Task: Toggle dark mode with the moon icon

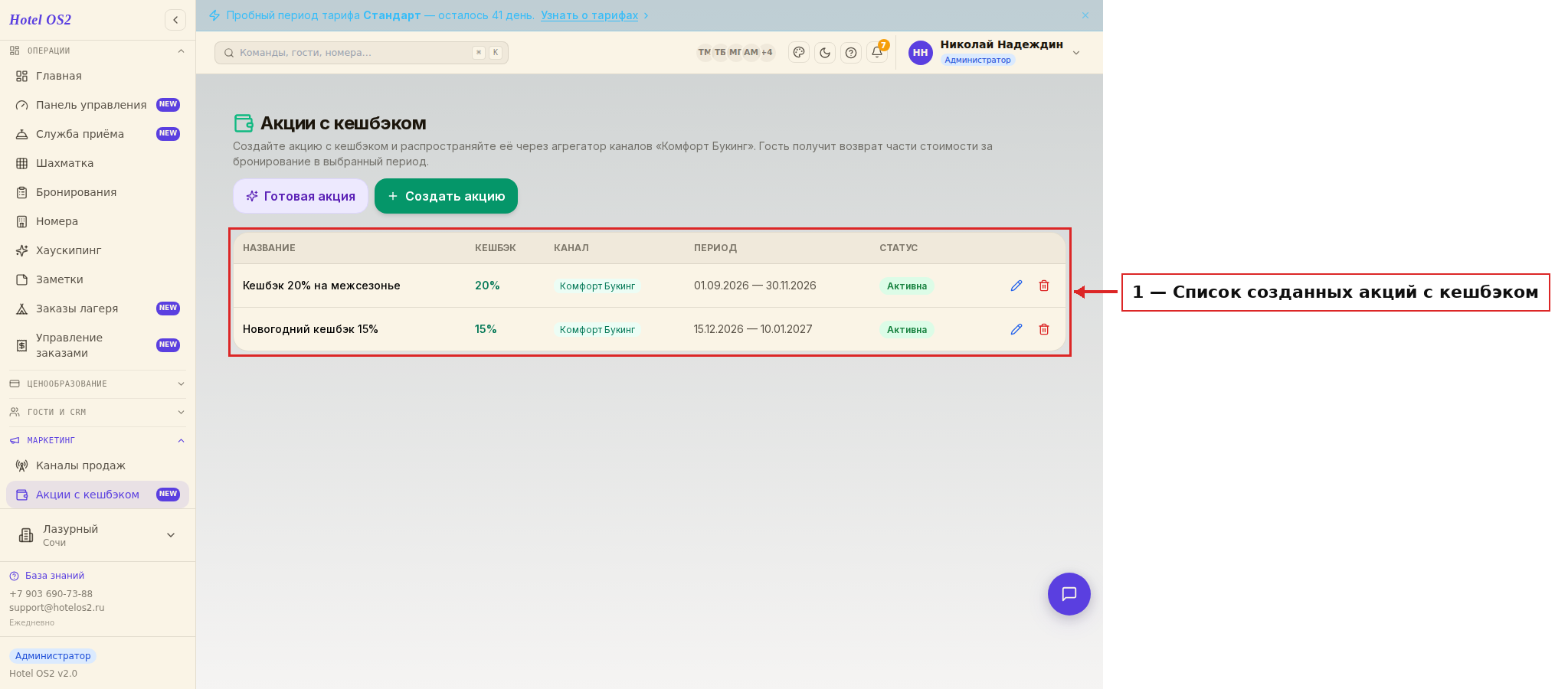Action: 825,53
